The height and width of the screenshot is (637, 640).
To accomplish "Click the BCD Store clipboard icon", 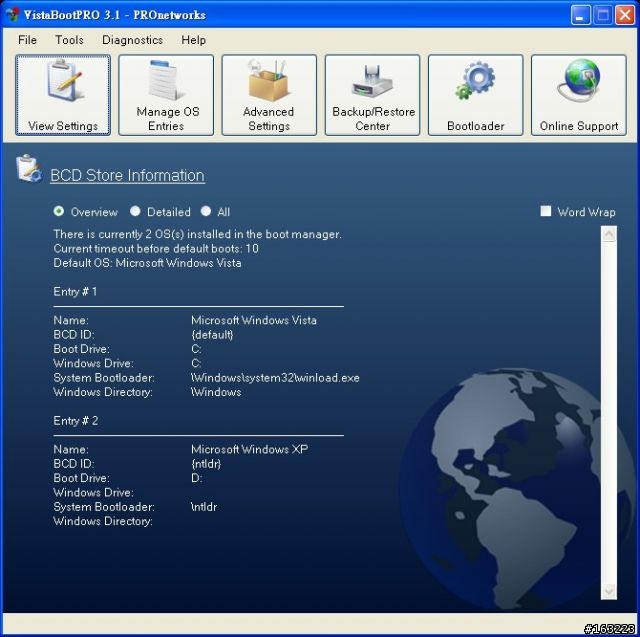I will tap(29, 169).
